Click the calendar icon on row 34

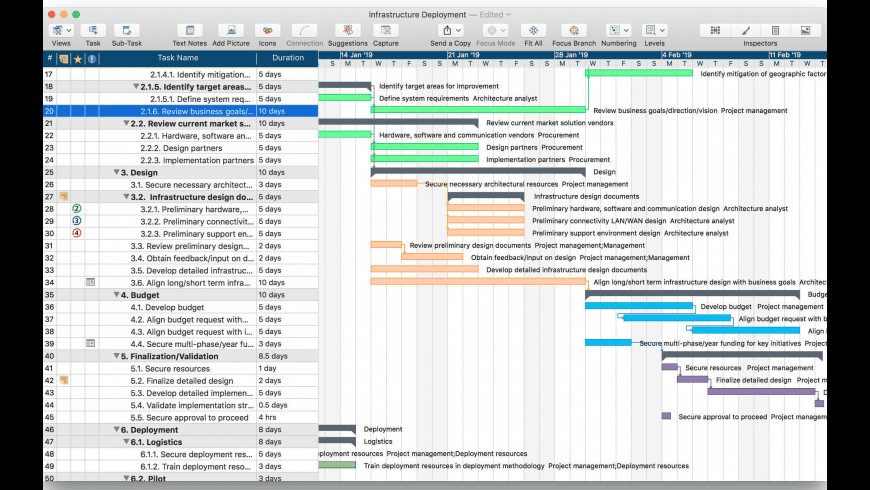coord(90,282)
